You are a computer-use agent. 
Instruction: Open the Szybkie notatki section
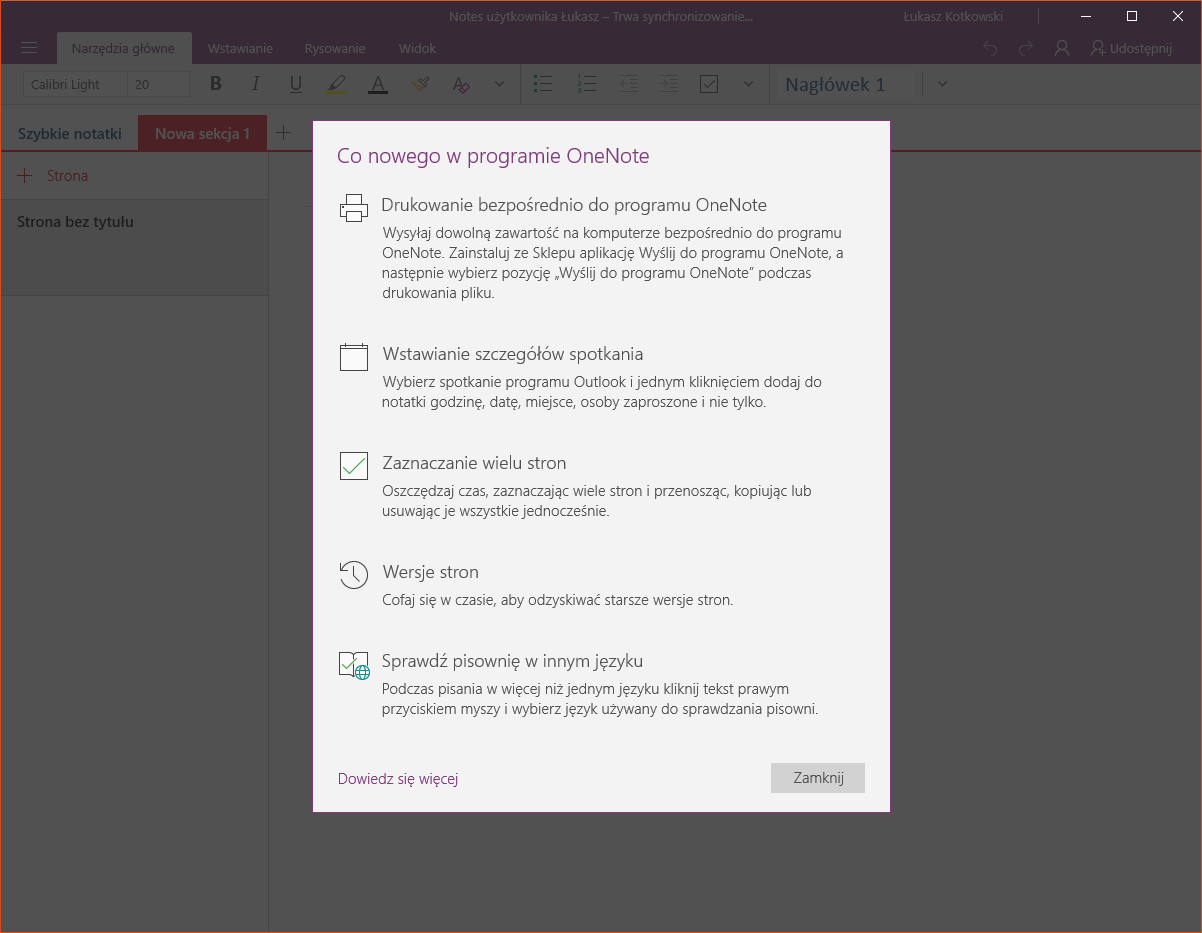[70, 133]
